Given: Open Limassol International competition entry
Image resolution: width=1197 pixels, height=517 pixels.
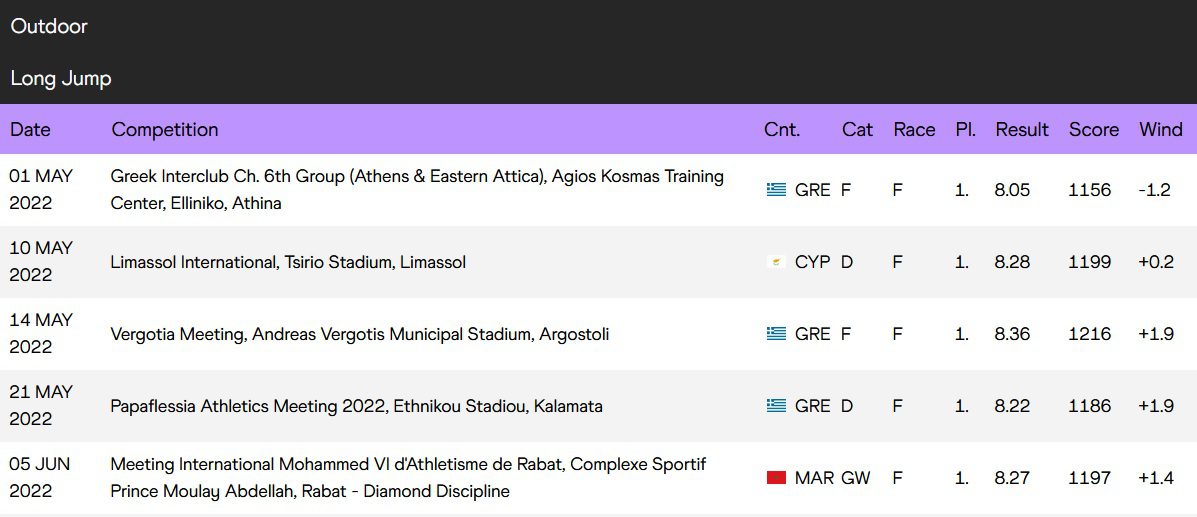Looking at the screenshot, I should pos(288,262).
